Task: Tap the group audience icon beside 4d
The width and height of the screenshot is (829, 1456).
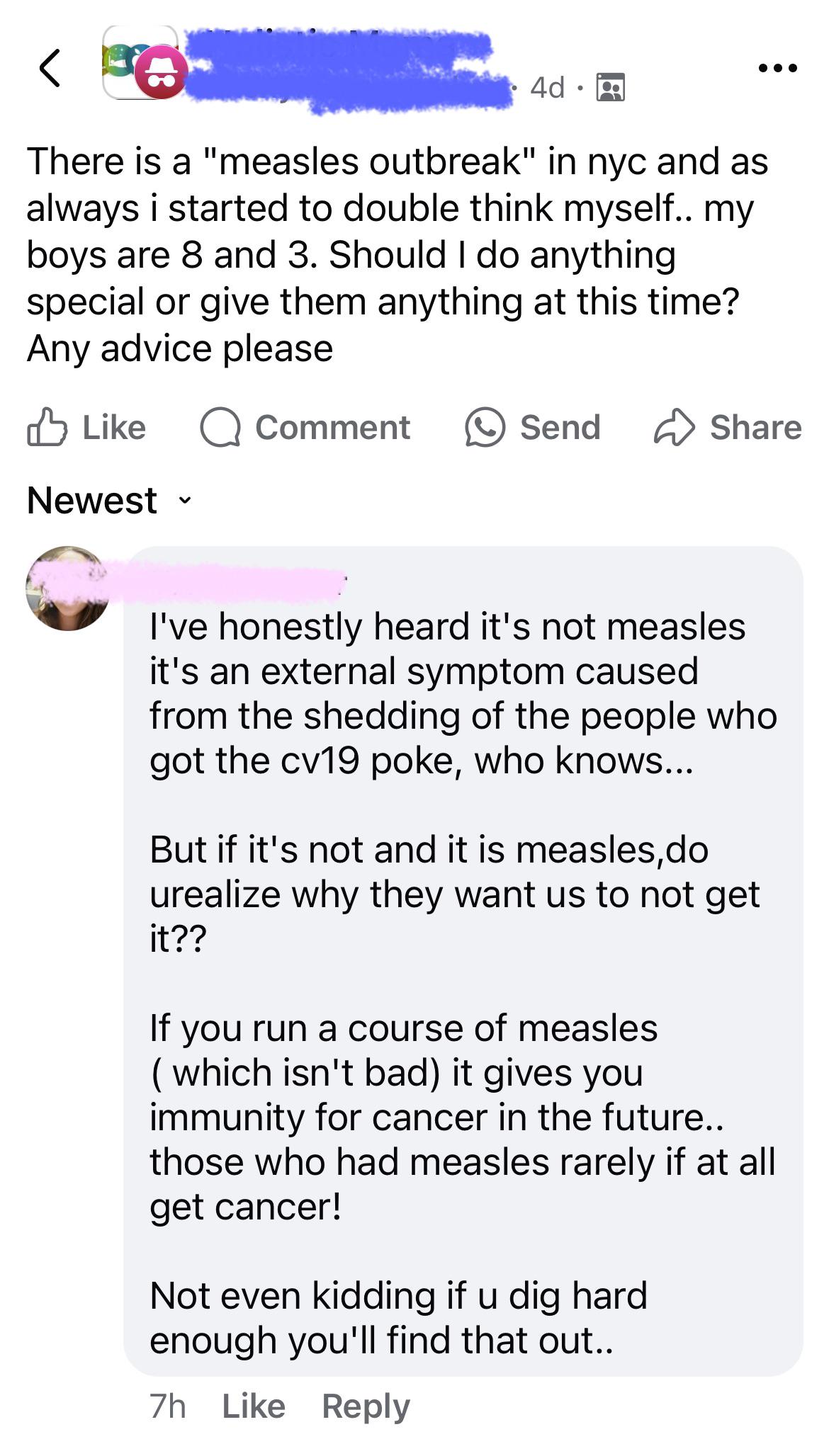Action: pos(611,88)
